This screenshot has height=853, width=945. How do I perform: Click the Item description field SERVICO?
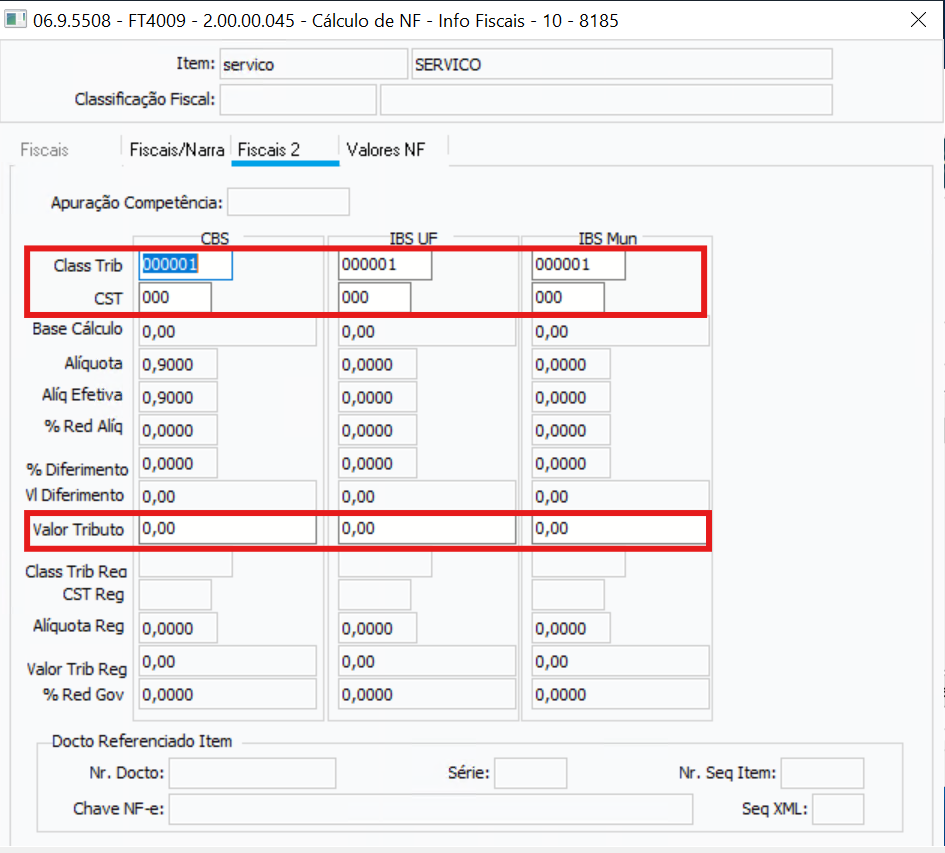622,64
